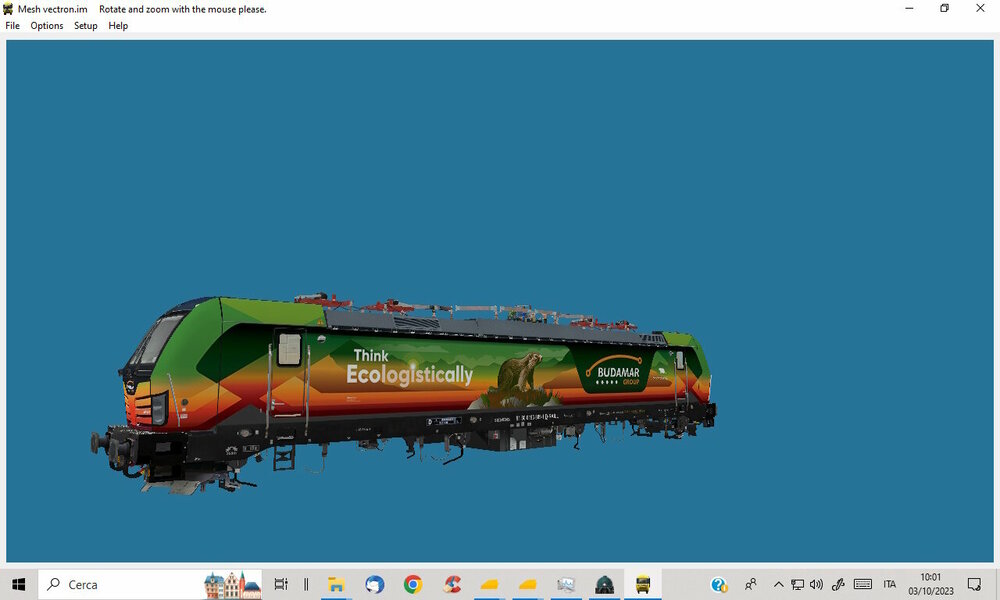Open Task View from the taskbar
The height and width of the screenshot is (600, 1000).
[281, 584]
